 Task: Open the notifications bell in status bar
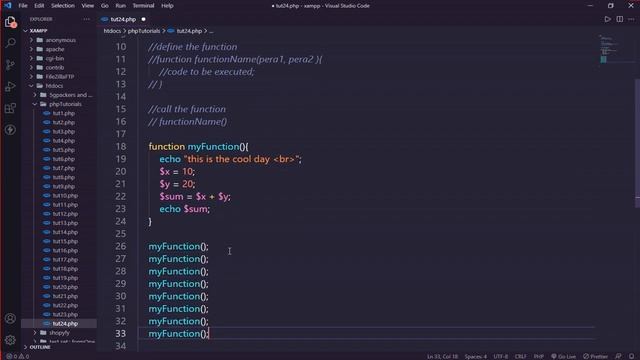pos(631,356)
